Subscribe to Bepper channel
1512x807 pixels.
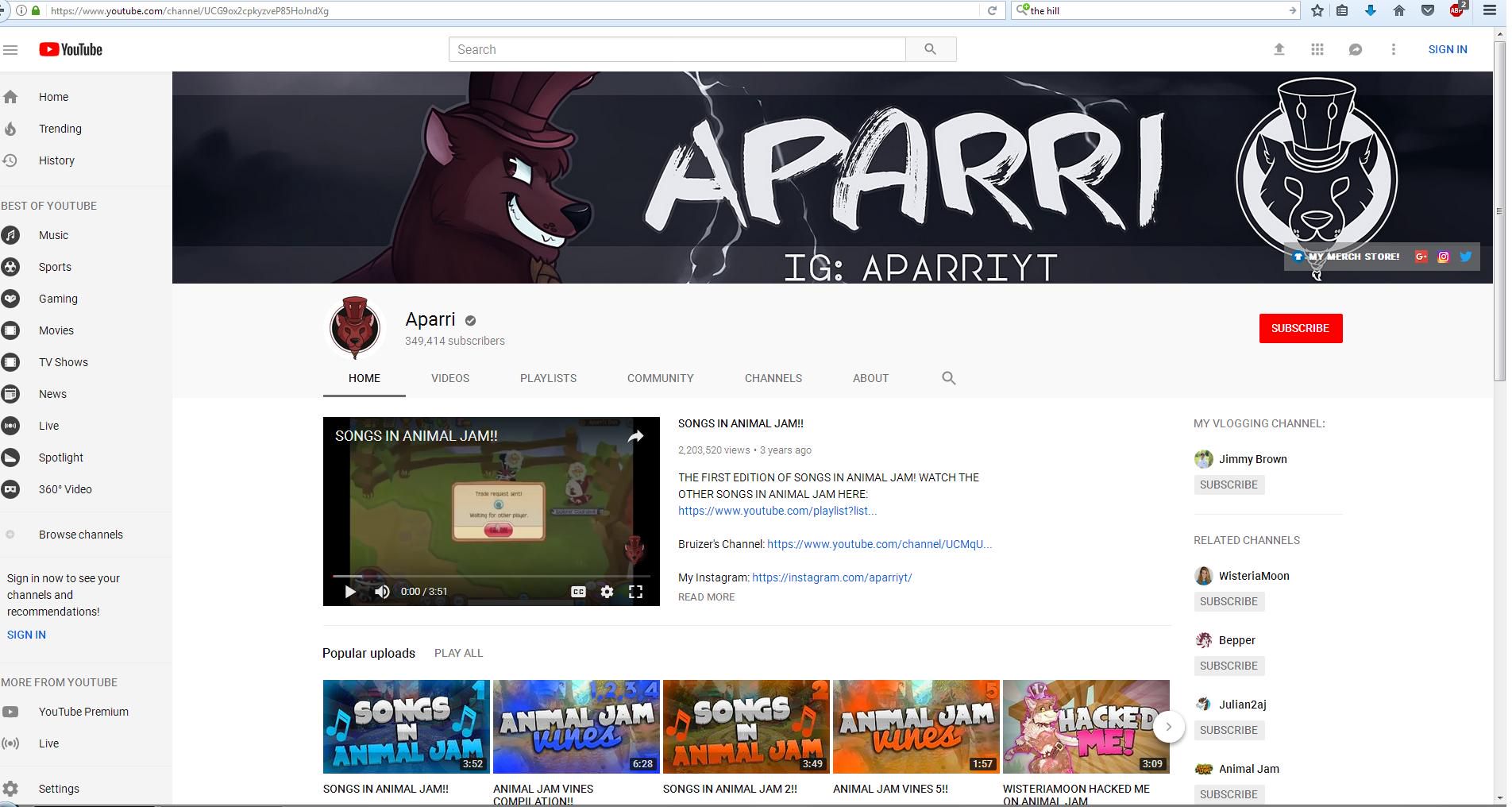click(1228, 666)
